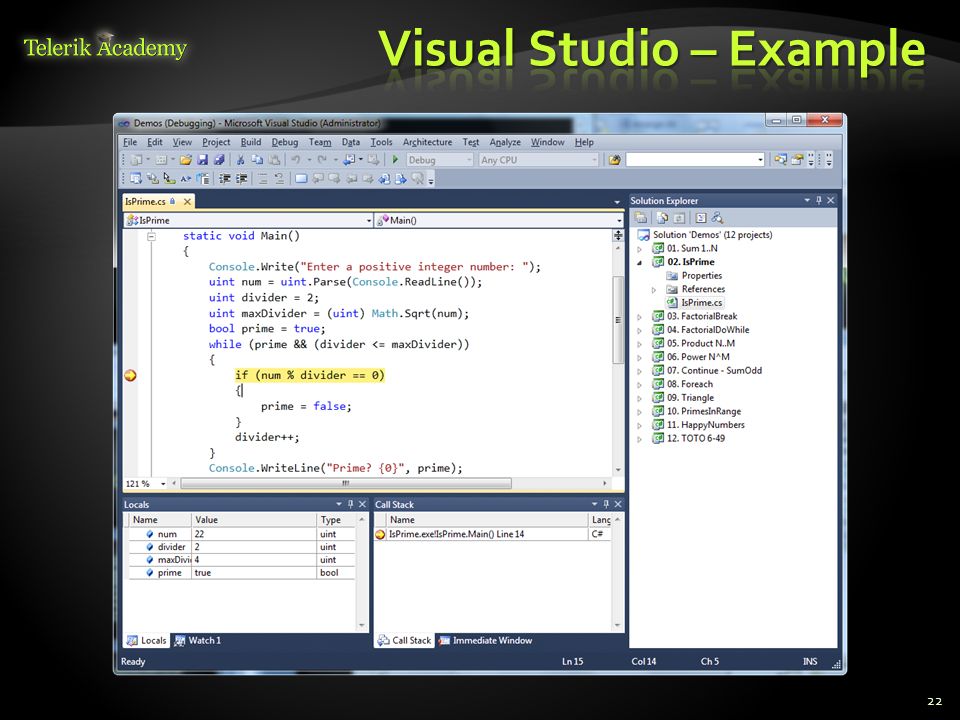Switch to the Immediate Window tab
The image size is (960, 720).
[485, 640]
